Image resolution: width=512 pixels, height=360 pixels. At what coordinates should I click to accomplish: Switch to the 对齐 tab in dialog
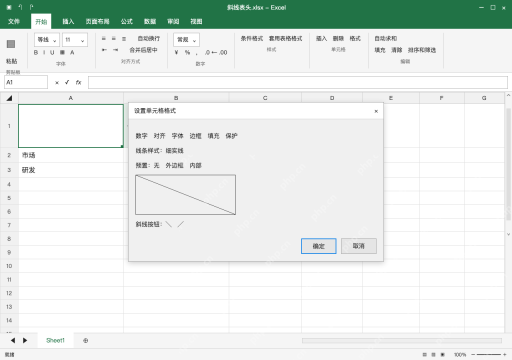pyautogui.click(x=159, y=136)
